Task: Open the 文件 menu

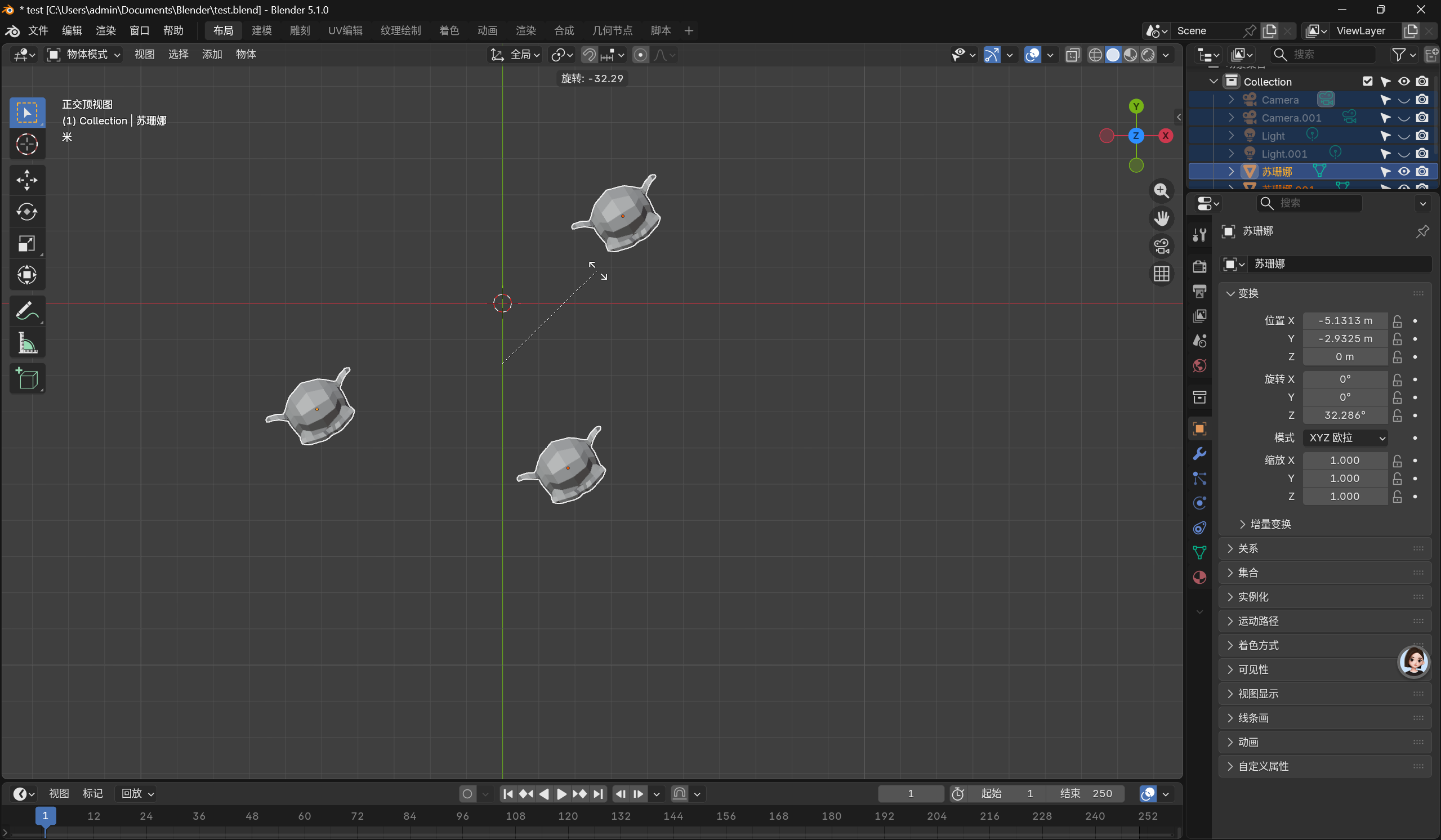Action: tap(38, 30)
